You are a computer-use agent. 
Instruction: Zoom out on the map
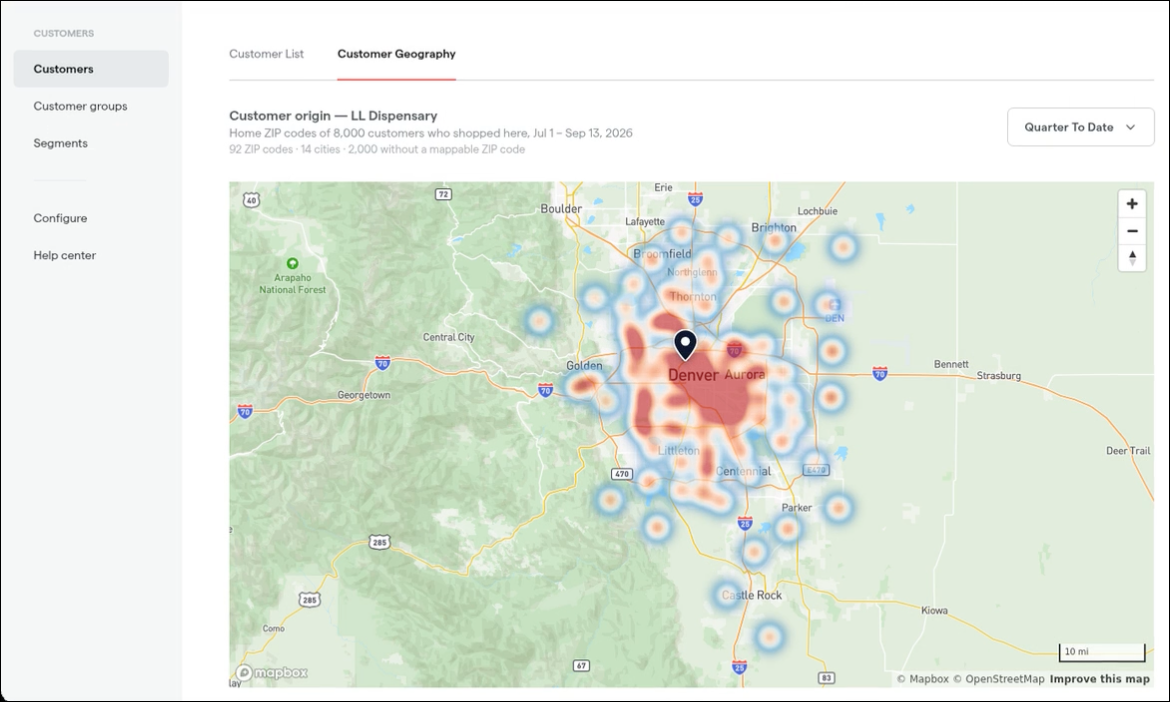pyautogui.click(x=1132, y=231)
